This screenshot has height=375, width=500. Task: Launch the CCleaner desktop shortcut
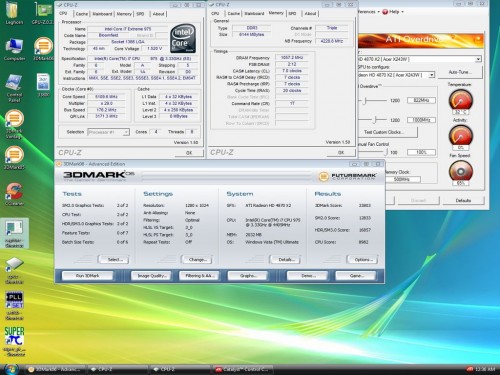point(14,194)
